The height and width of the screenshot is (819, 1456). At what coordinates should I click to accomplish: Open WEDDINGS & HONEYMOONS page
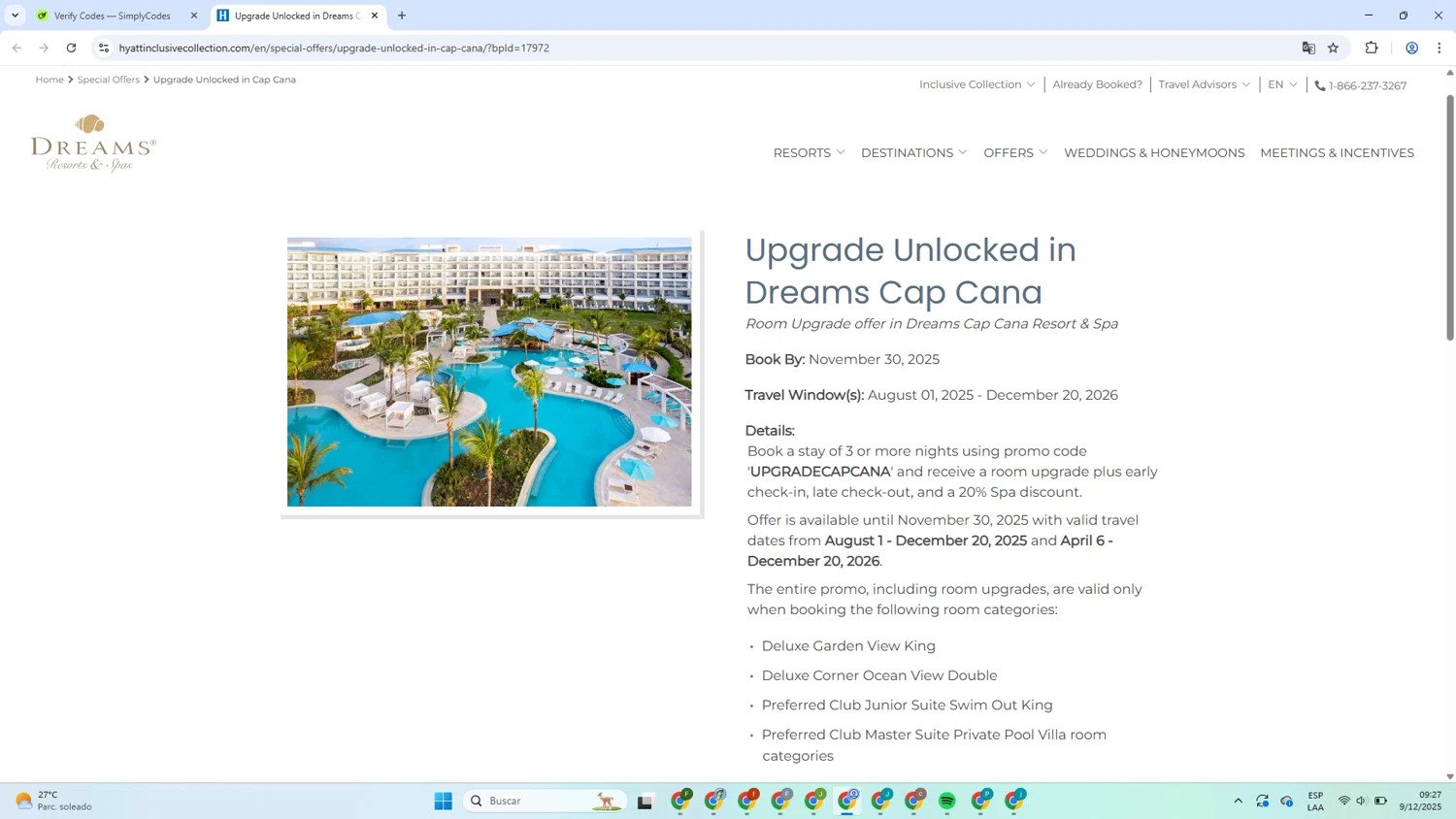[x=1154, y=152]
